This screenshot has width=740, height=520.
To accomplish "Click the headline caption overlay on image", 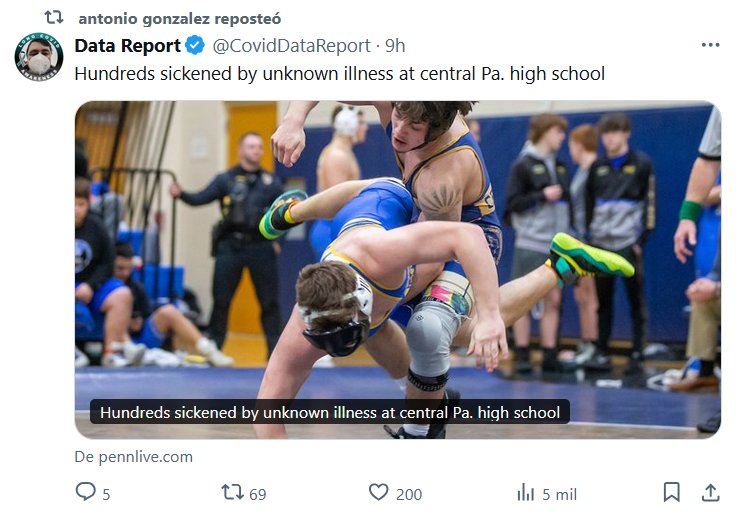I will click(330, 412).
